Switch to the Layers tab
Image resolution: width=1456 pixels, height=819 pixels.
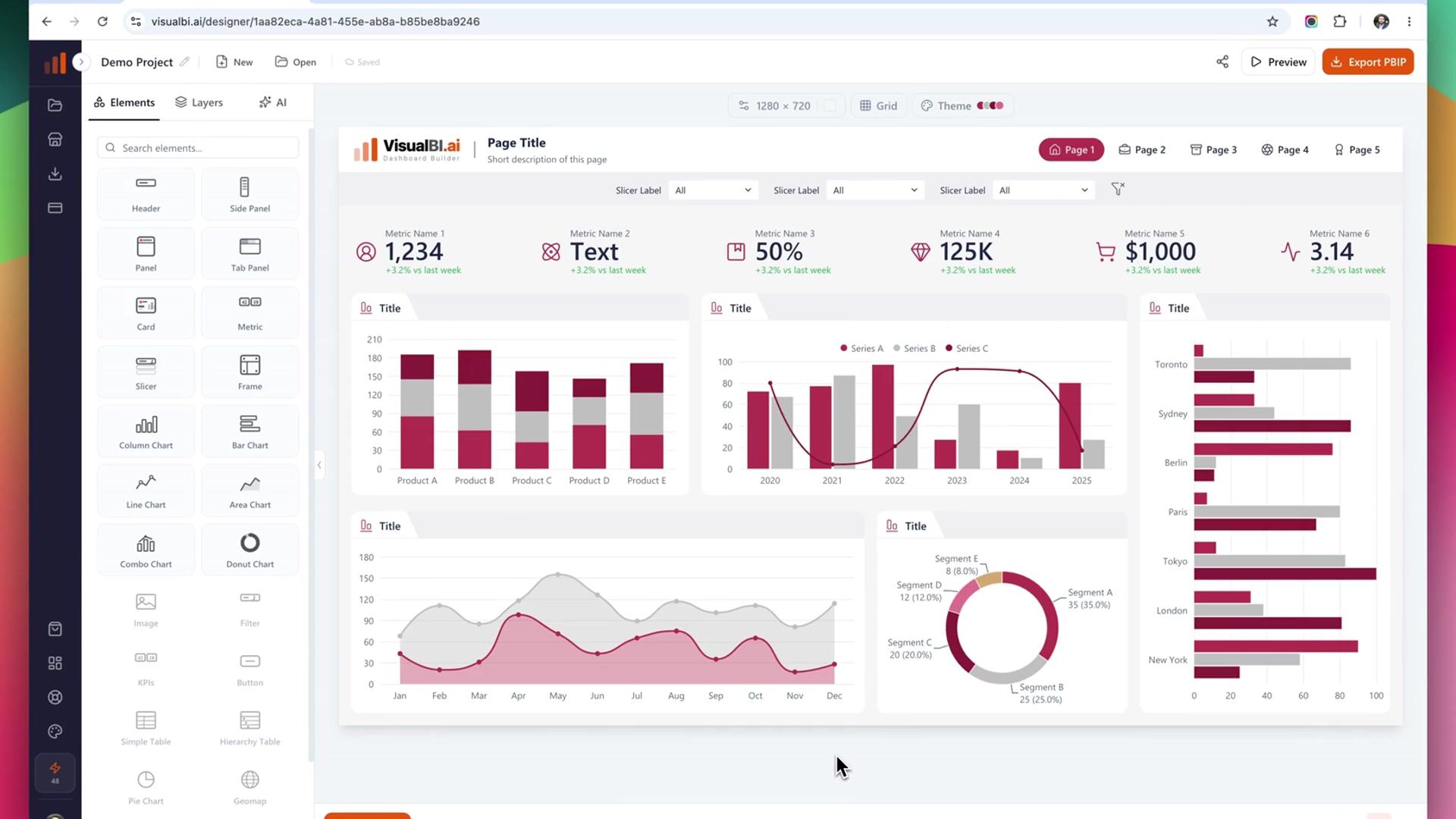199,102
